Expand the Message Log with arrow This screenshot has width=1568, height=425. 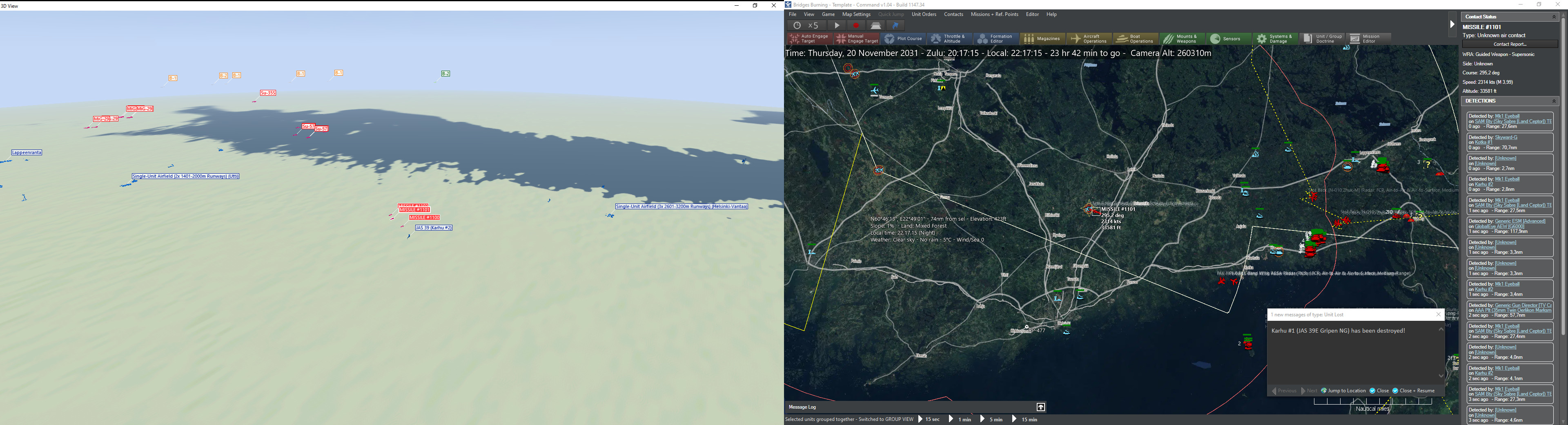point(1041,407)
